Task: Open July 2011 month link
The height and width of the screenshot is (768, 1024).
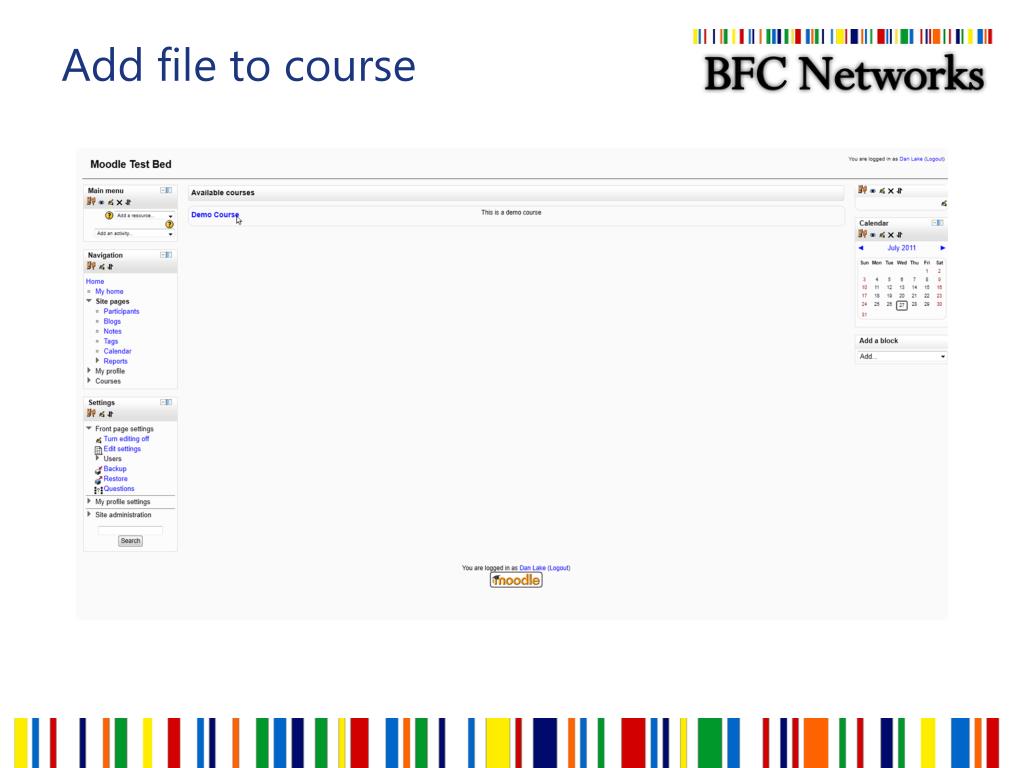Action: pyautogui.click(x=901, y=248)
